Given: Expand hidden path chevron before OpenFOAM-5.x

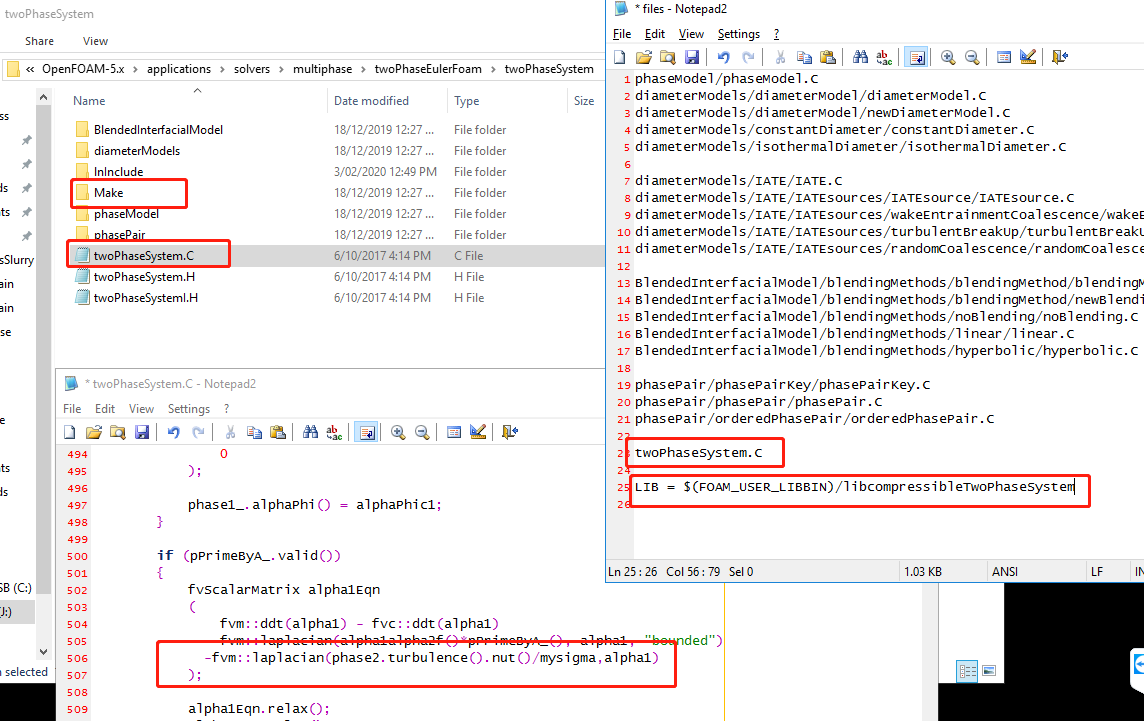Looking at the screenshot, I should click(x=30, y=69).
